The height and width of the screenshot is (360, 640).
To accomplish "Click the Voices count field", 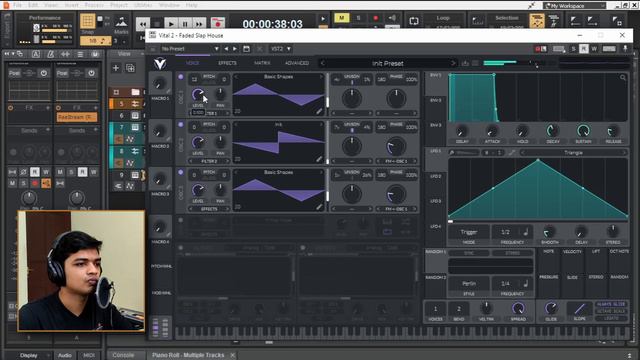I will click(435, 309).
